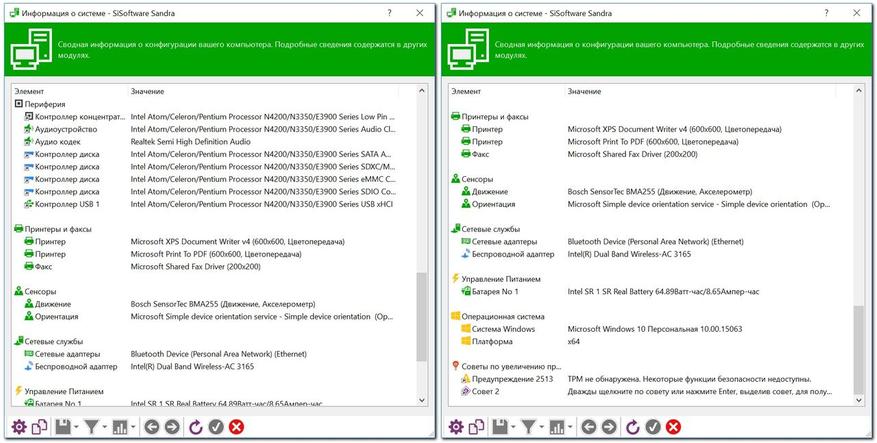Image resolution: width=877 pixels, height=443 pixels.
Task: Open save dropdown arrow in left window
Action: (x=76, y=427)
